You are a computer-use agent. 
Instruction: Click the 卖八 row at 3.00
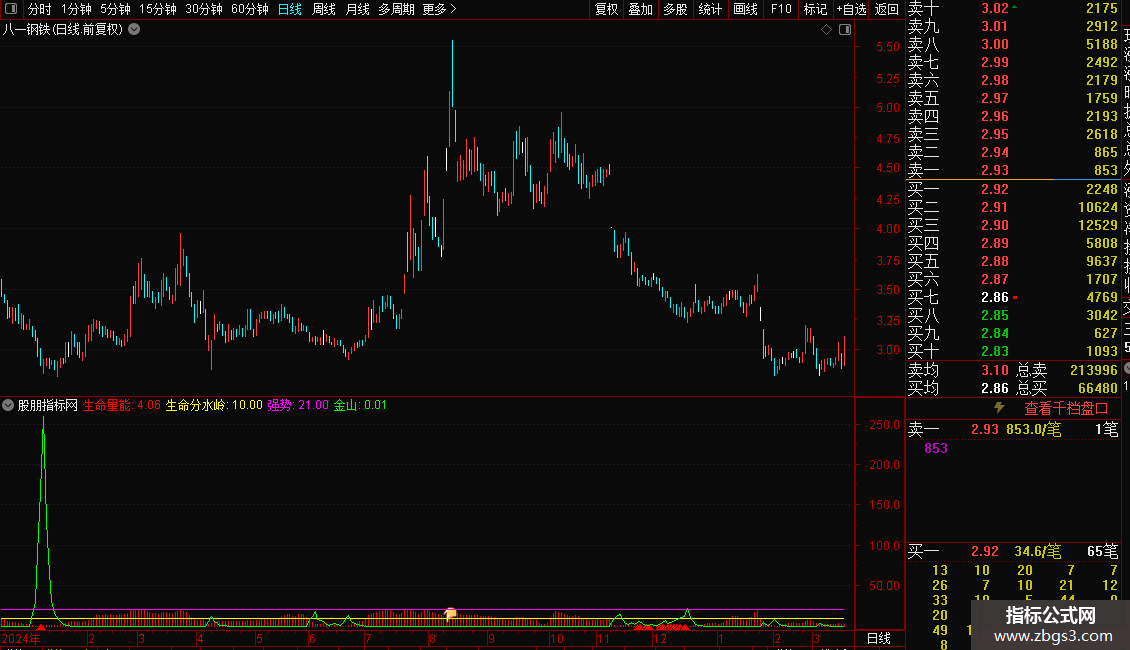tap(1013, 44)
